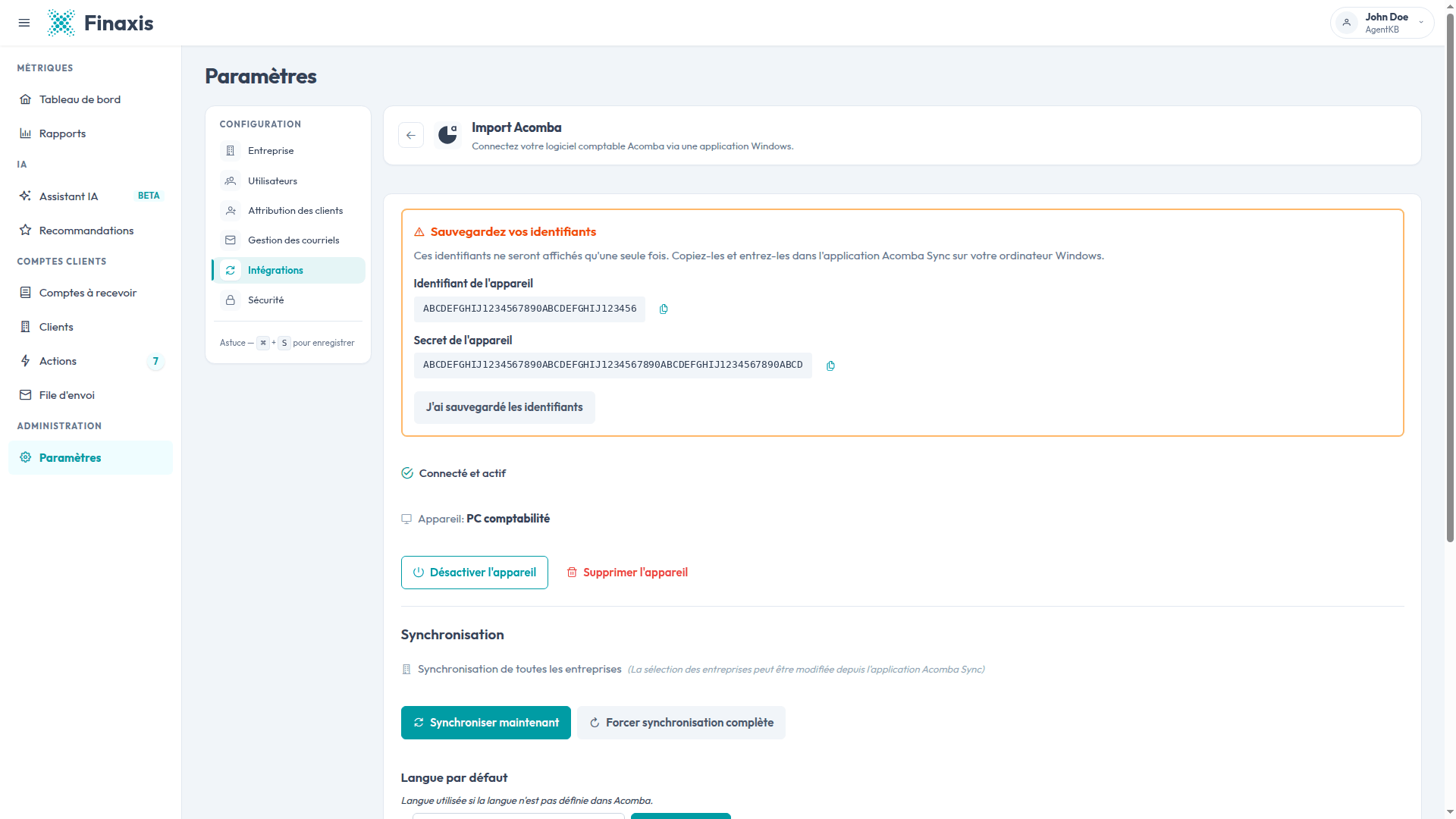Image resolution: width=1456 pixels, height=819 pixels.
Task: Toggle the hamburger menu icon
Action: tap(24, 23)
